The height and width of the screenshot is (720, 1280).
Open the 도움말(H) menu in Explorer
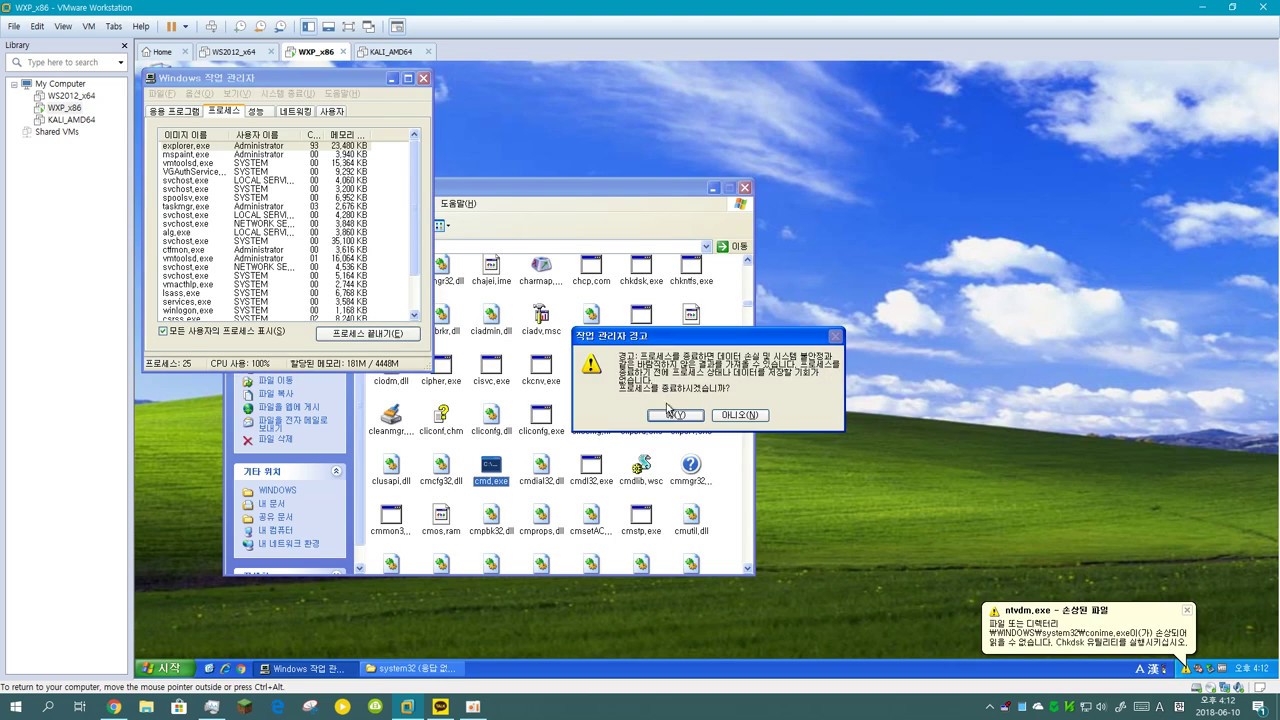click(459, 204)
